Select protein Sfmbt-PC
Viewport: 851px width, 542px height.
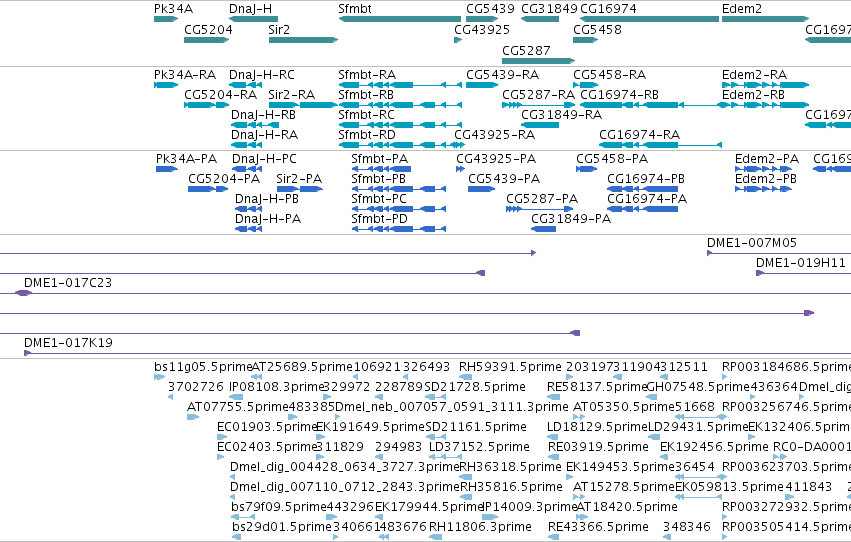coord(399,209)
